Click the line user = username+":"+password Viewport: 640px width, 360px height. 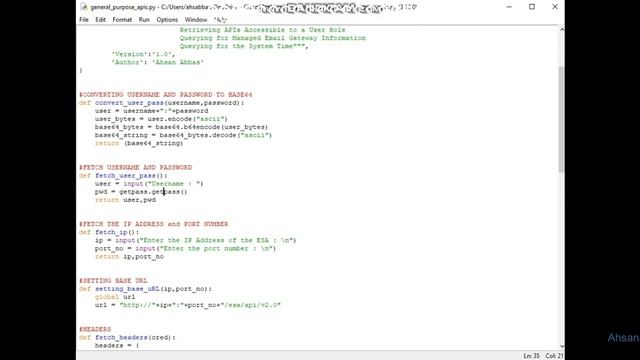(151, 111)
